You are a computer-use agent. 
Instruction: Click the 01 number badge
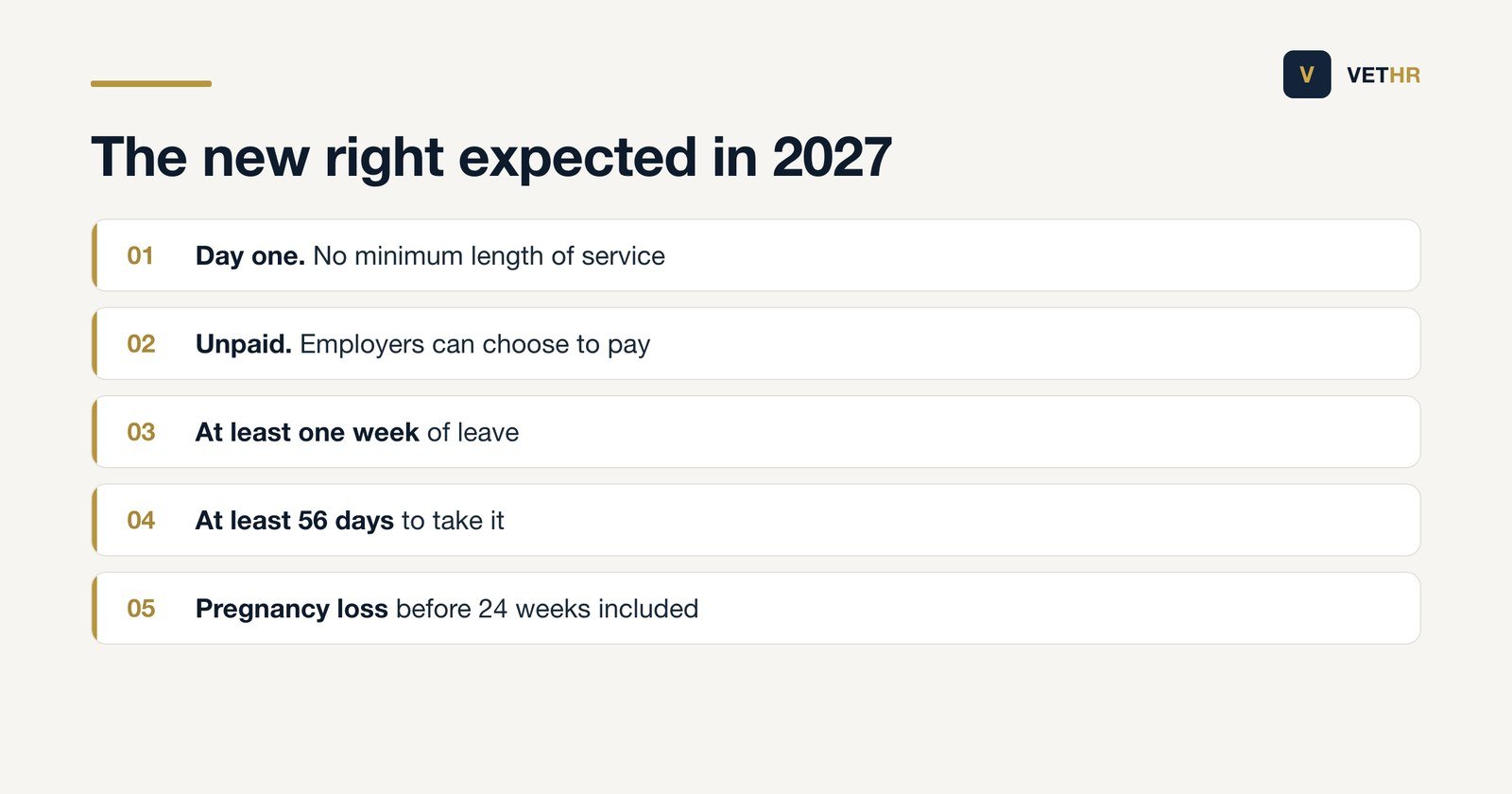coord(141,256)
